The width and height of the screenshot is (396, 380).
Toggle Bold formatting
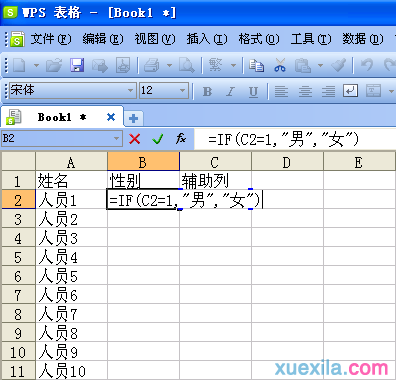pos(207,91)
